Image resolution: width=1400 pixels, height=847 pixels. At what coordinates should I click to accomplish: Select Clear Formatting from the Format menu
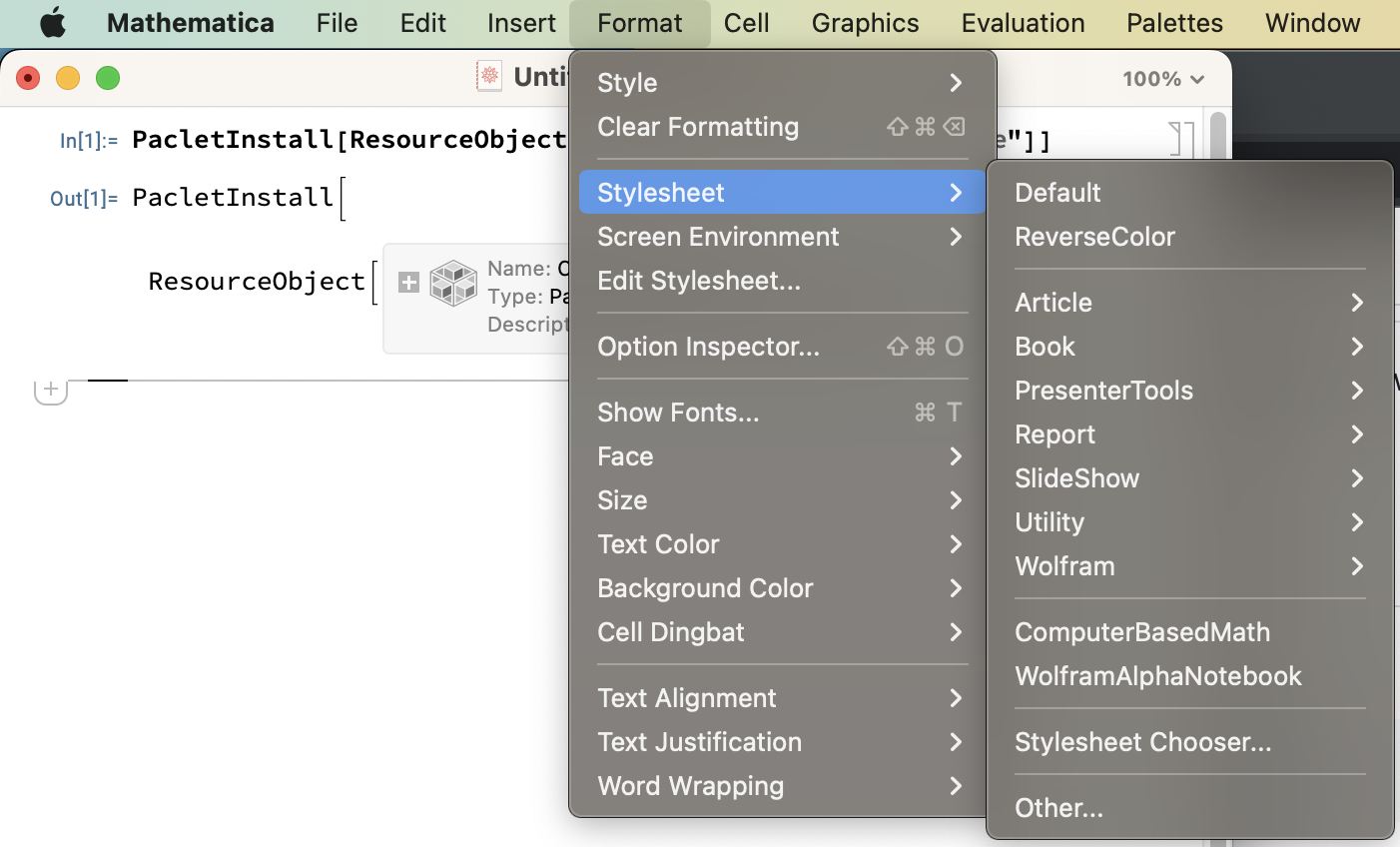[x=698, y=127]
